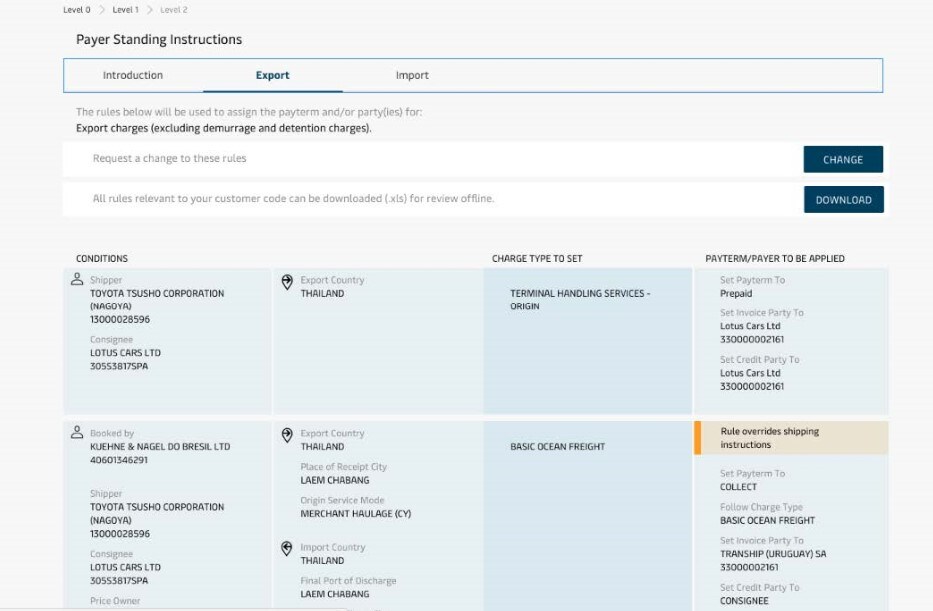The image size is (933, 611).
Task: Click the Terminal Handling Services - Origin cell
Action: pyautogui.click(x=580, y=300)
